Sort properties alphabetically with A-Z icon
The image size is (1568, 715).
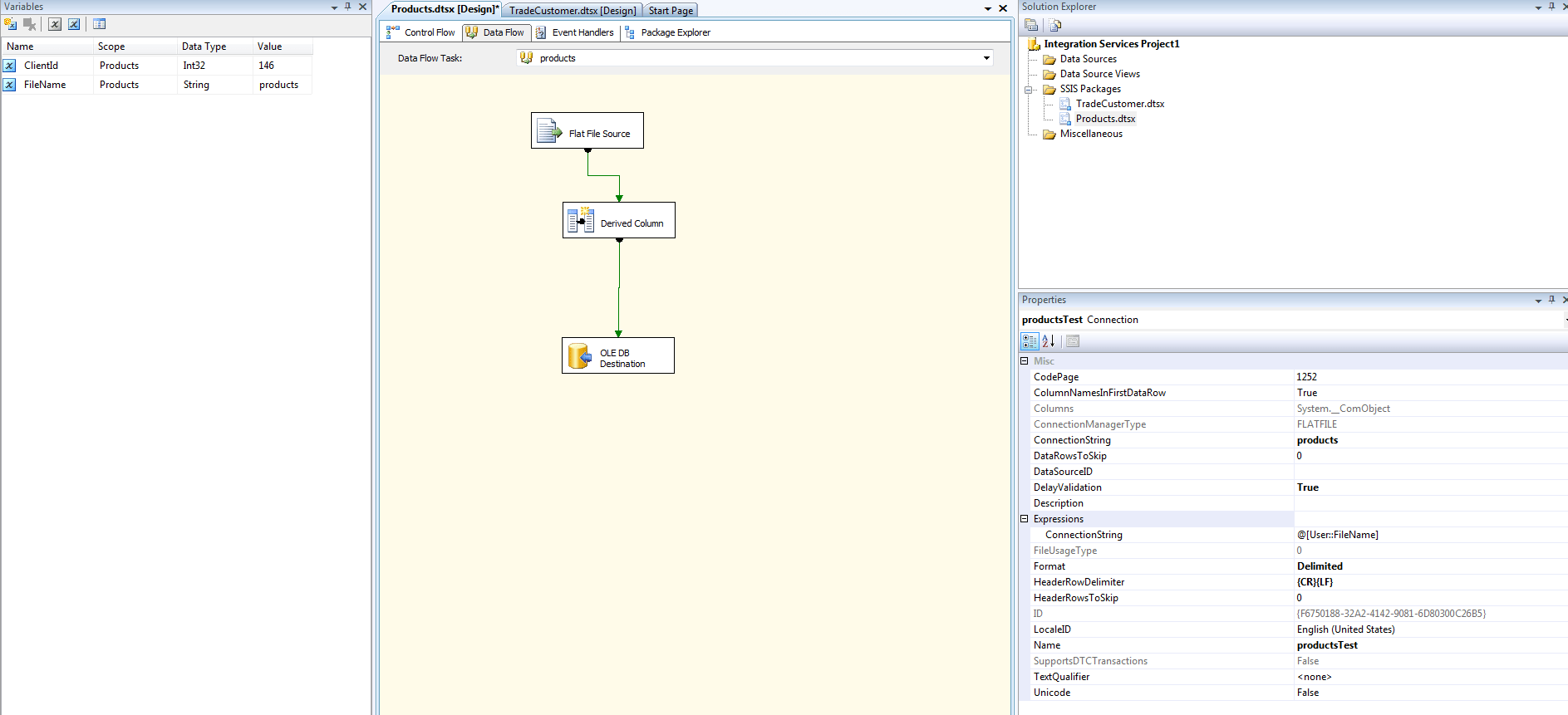coord(1049,341)
